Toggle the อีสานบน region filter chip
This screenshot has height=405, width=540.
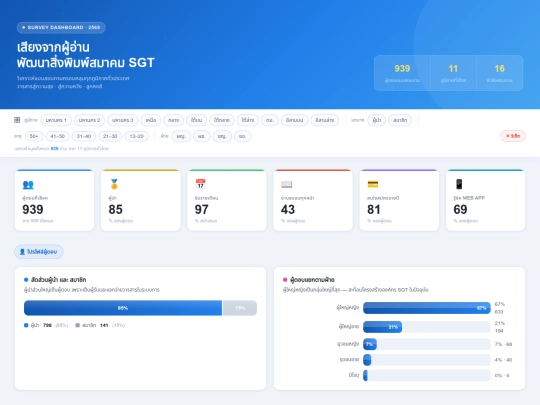coord(294,120)
